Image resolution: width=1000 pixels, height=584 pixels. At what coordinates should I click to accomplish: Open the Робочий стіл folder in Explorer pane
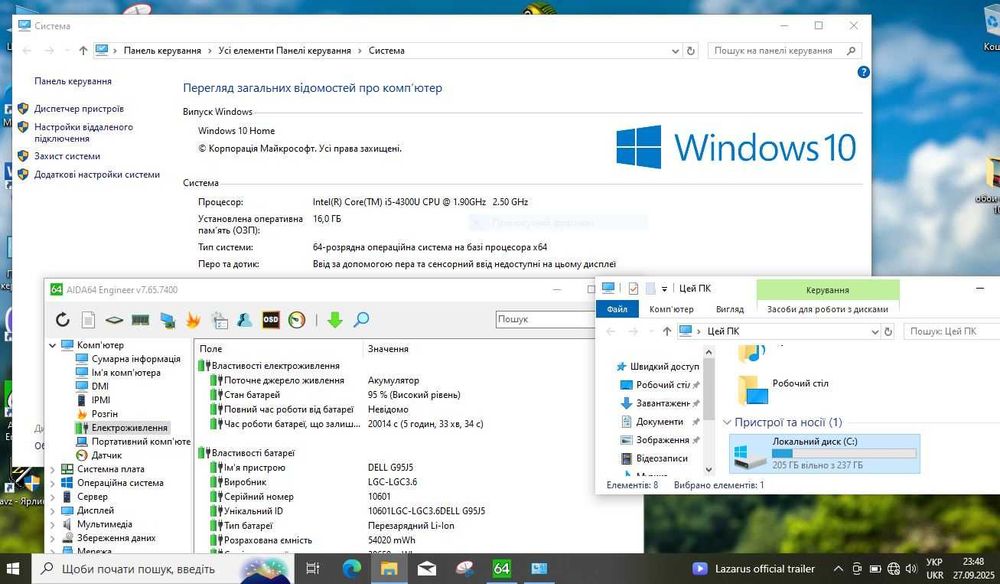[783, 388]
